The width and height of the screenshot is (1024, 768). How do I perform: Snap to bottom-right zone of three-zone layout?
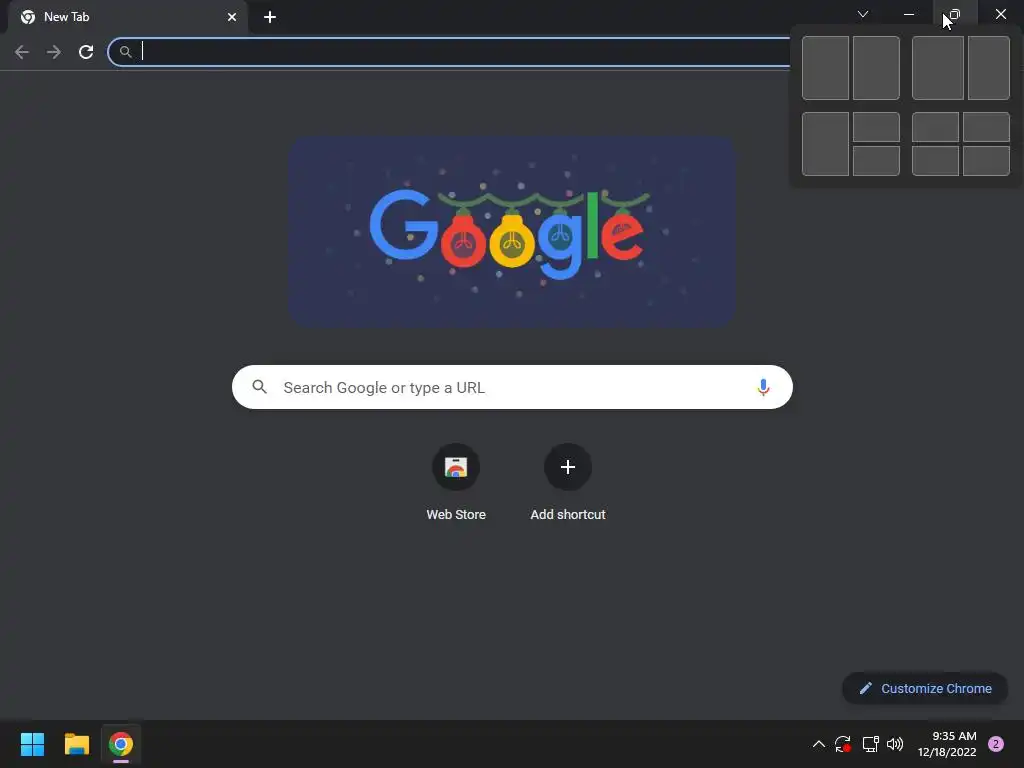876,161
